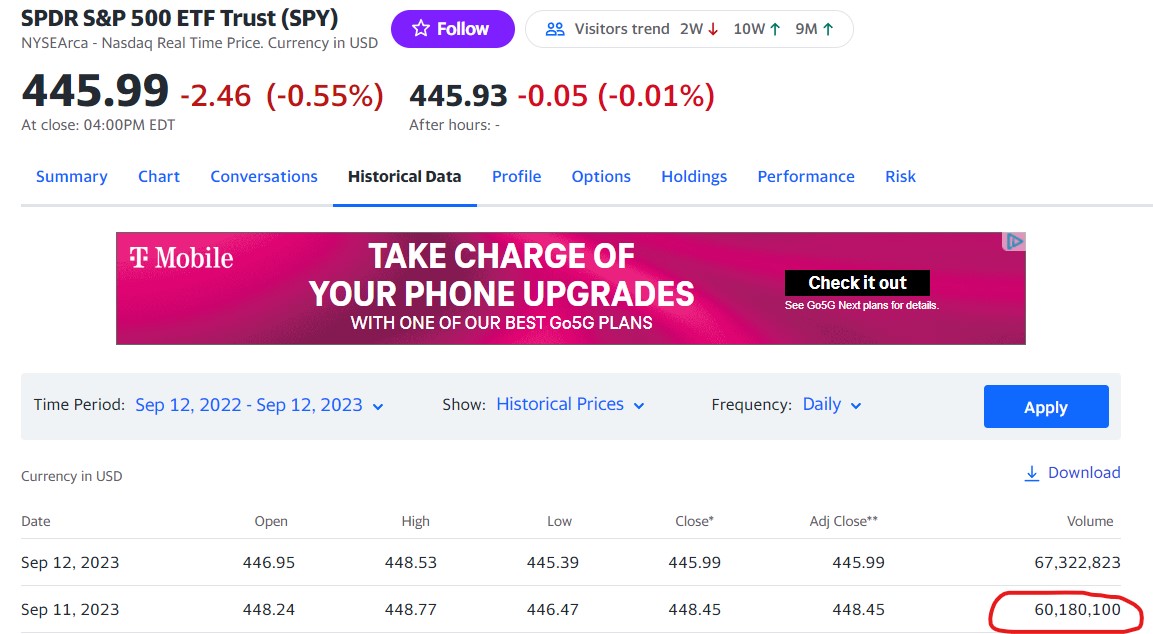The width and height of the screenshot is (1153, 634).
Task: Go to the Conversations tab
Action: pos(264,176)
